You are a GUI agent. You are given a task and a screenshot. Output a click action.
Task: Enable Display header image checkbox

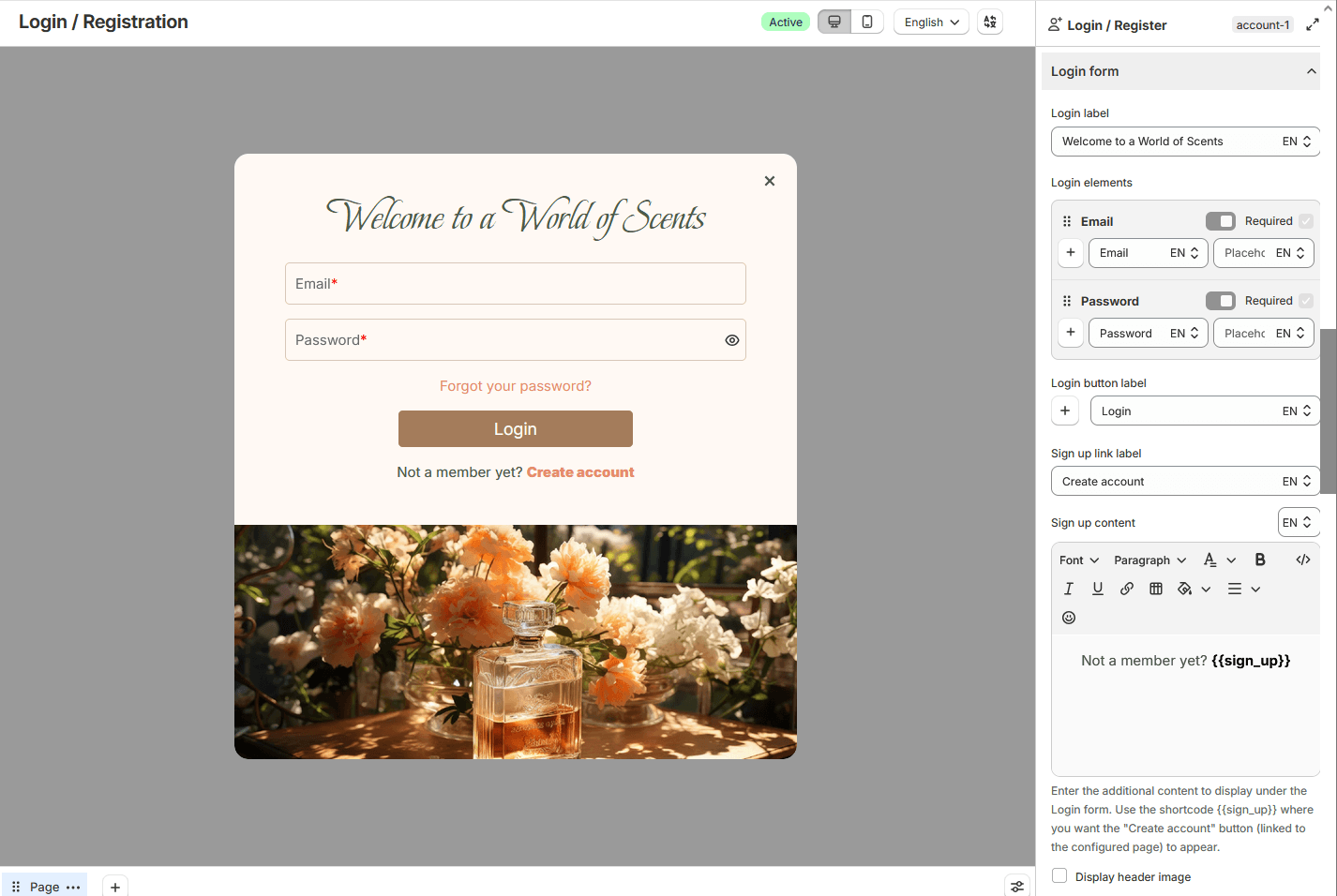click(1059, 875)
